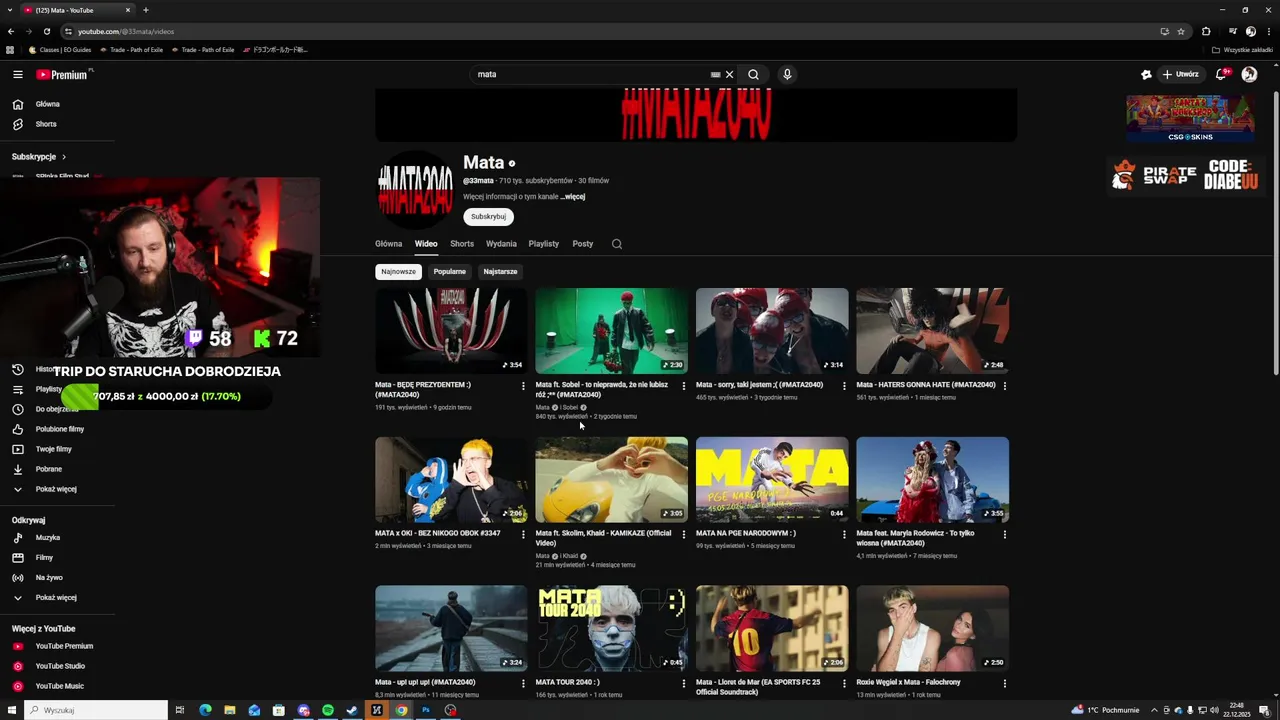Open YouTube Studio in sidebar
The width and height of the screenshot is (1280, 720).
point(60,666)
